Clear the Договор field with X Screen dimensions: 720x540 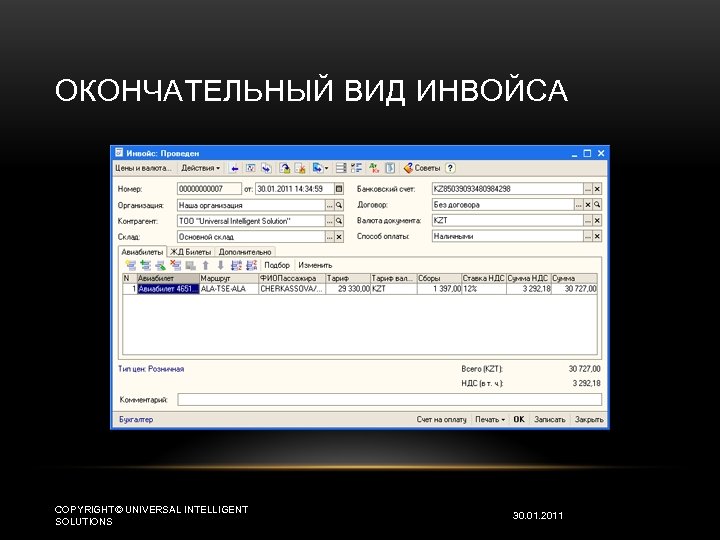tap(588, 205)
